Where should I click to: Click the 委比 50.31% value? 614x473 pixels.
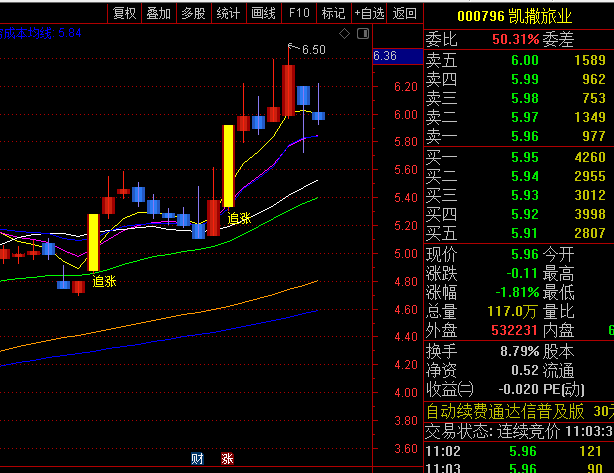click(516, 39)
